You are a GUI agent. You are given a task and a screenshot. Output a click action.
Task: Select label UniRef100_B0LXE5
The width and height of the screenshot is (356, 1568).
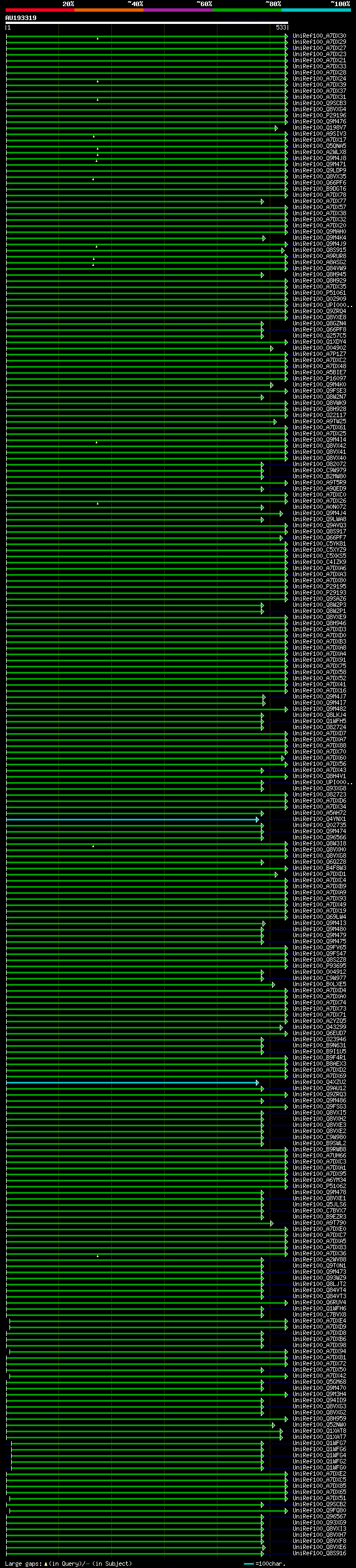click(x=319, y=985)
